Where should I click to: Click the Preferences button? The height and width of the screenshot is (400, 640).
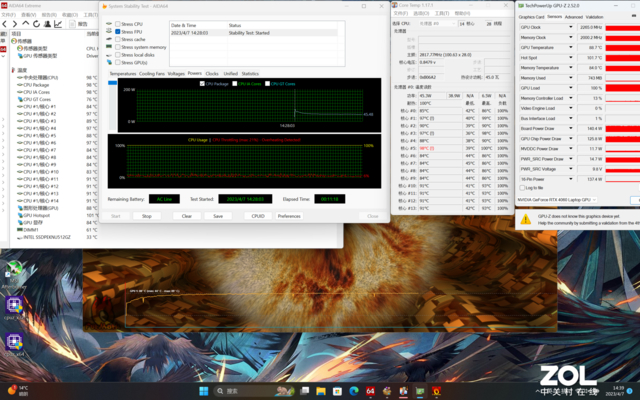coord(289,215)
